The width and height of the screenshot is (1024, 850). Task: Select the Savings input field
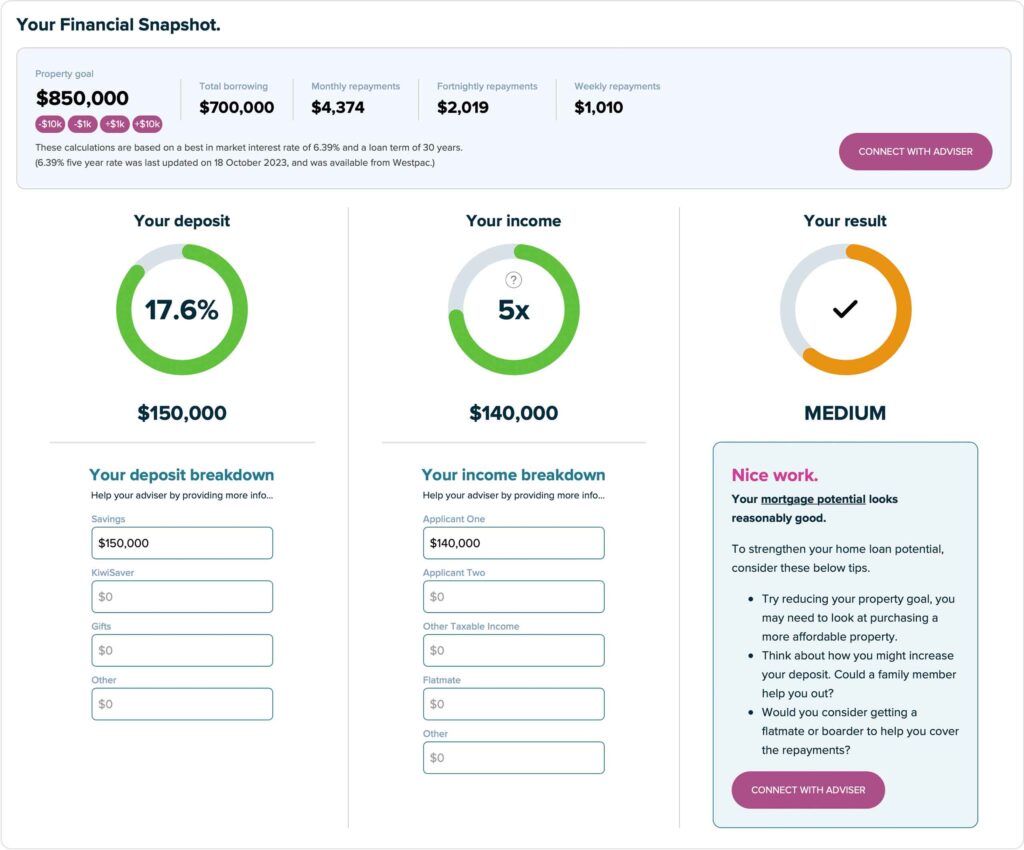182,543
